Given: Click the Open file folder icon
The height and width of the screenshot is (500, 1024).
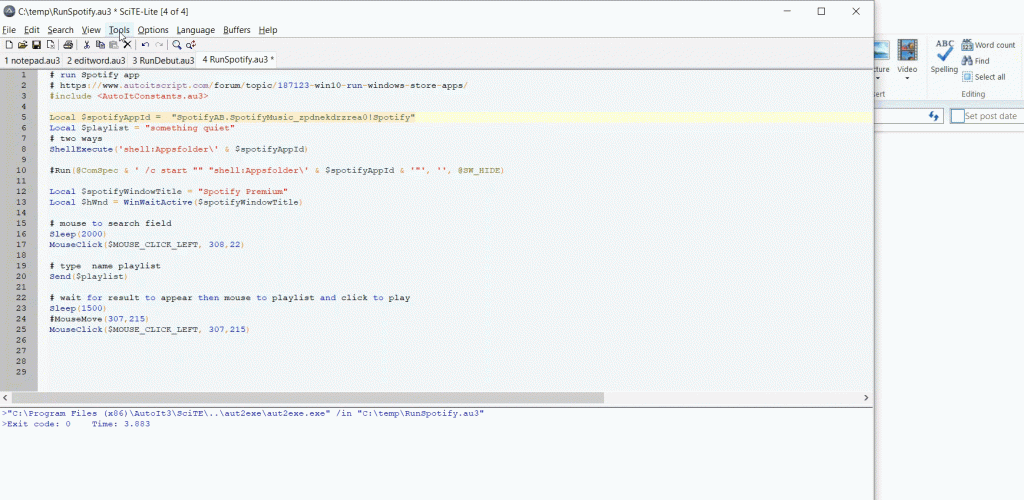Looking at the screenshot, I should (x=23, y=45).
